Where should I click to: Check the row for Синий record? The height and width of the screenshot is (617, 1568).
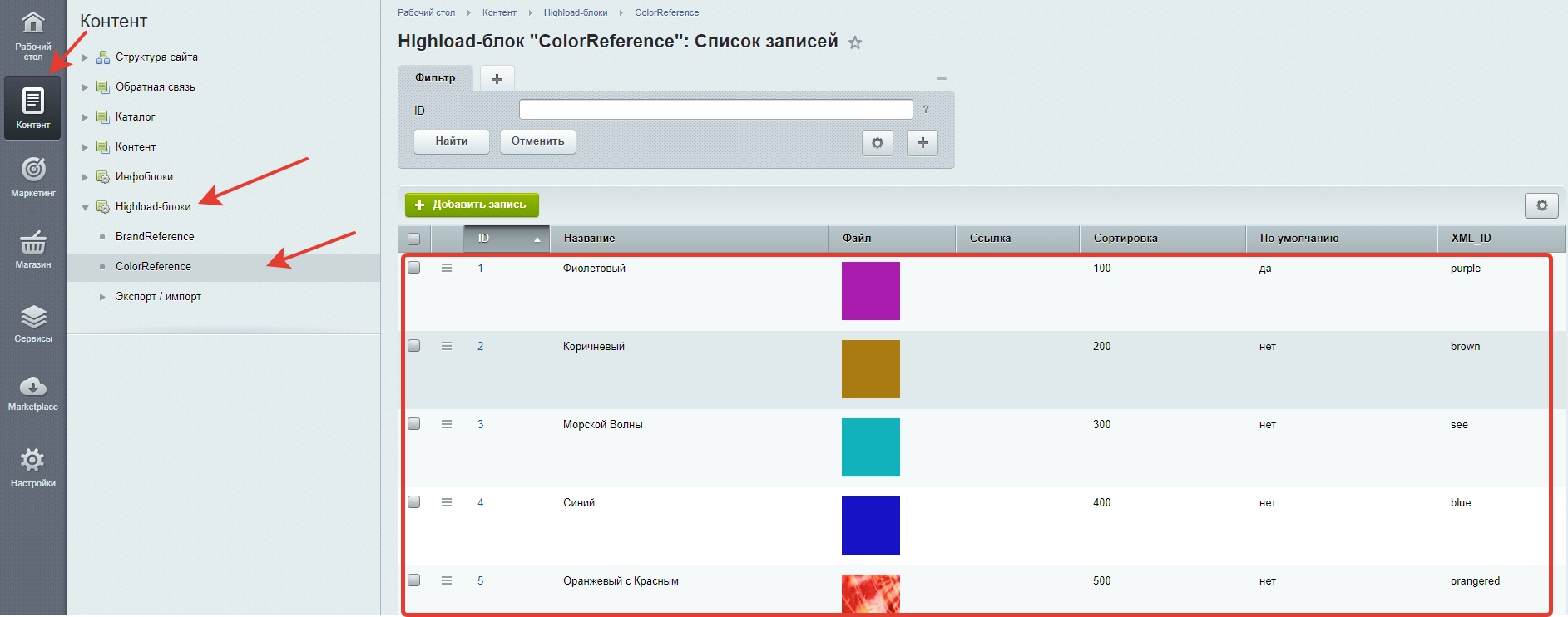point(413,502)
